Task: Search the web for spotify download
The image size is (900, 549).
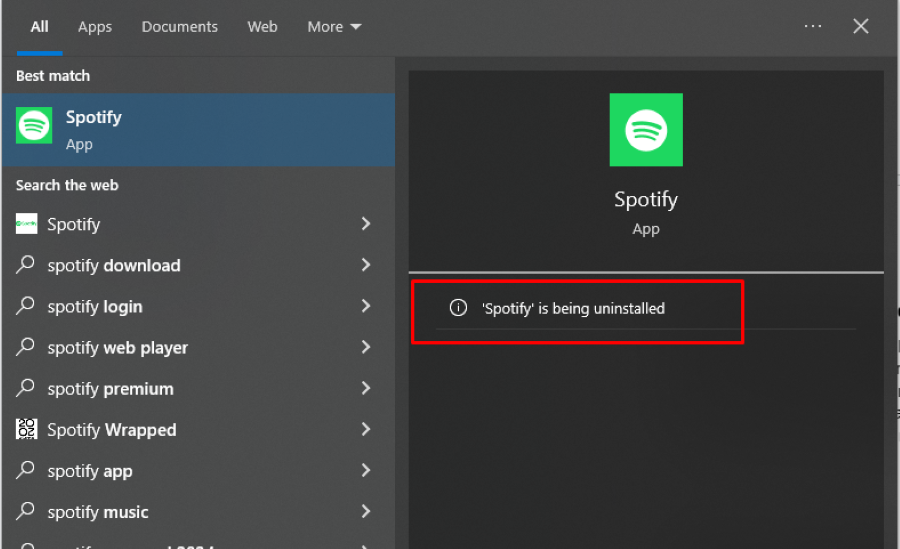Action: click(x=198, y=265)
